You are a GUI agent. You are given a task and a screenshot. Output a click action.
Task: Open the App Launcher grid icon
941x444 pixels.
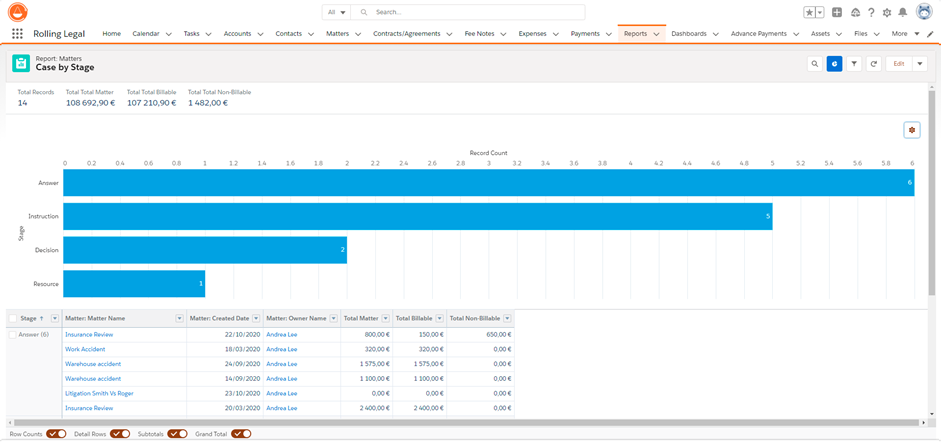pyautogui.click(x=17, y=34)
